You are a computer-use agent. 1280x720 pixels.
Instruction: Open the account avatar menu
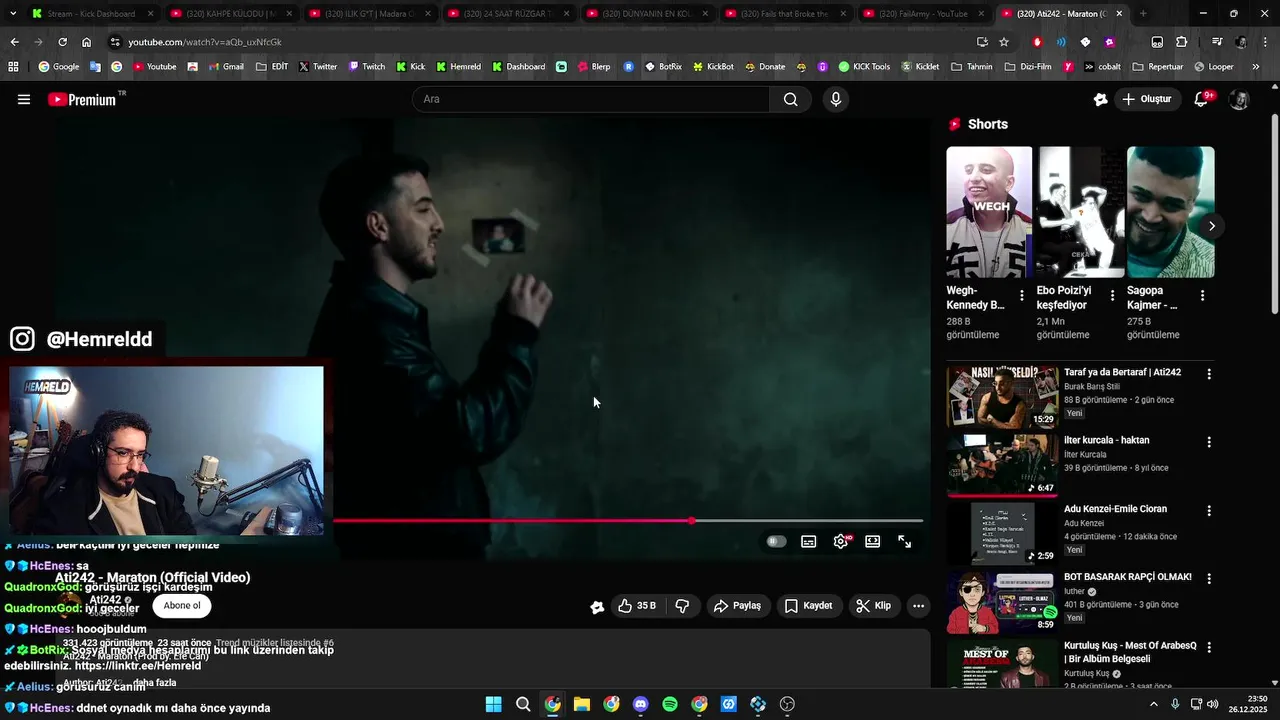click(1239, 99)
